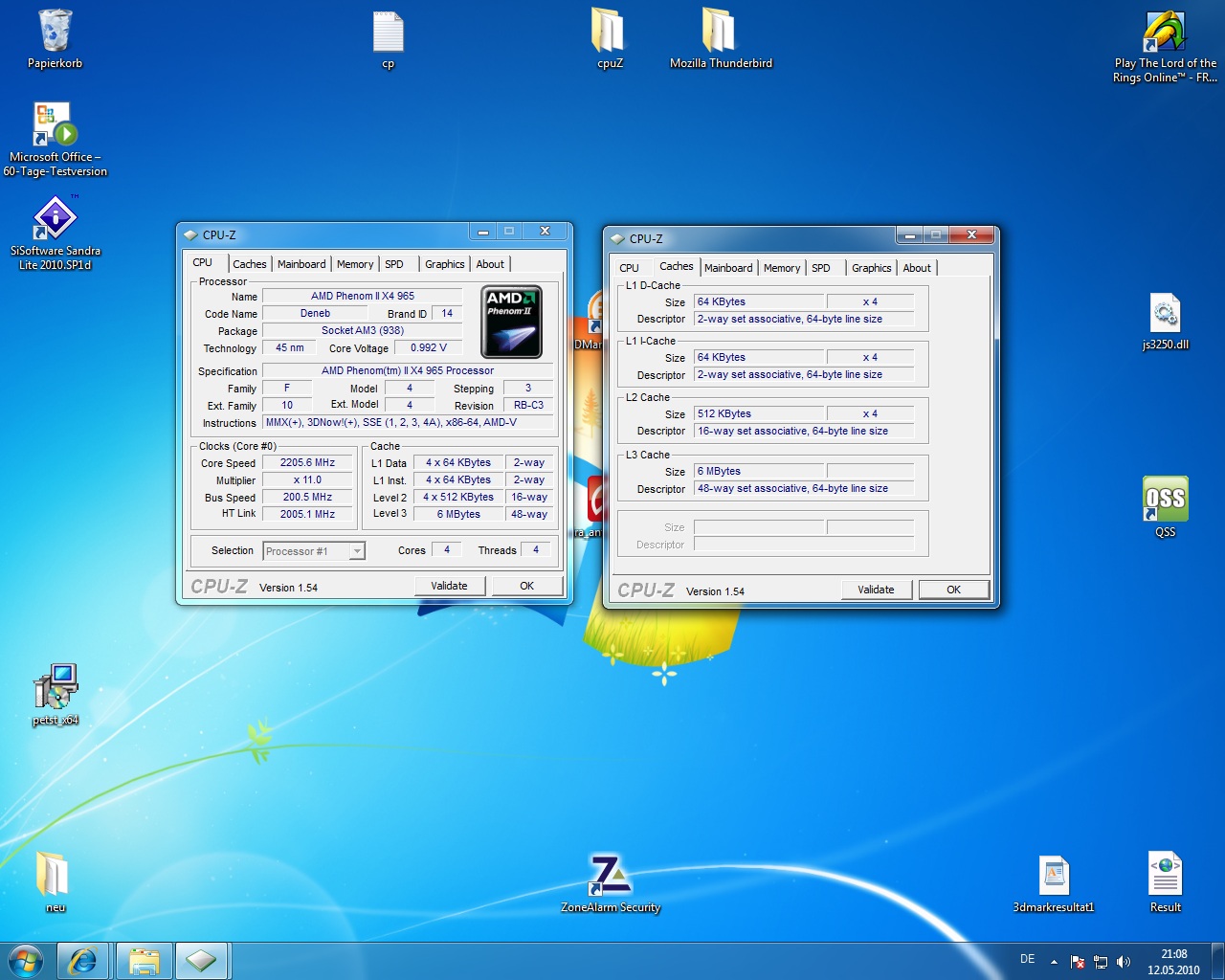The height and width of the screenshot is (980, 1225).
Task: Click the DE language indicator in taskbar
Action: tap(1027, 959)
